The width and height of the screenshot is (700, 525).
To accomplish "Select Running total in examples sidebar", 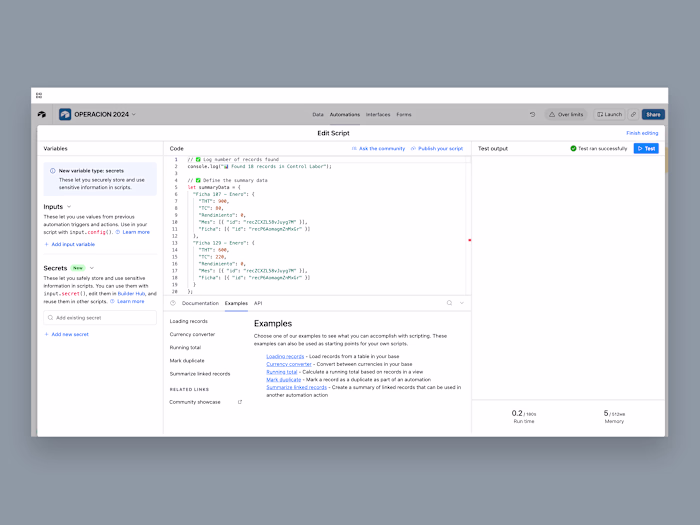I will tap(185, 347).
